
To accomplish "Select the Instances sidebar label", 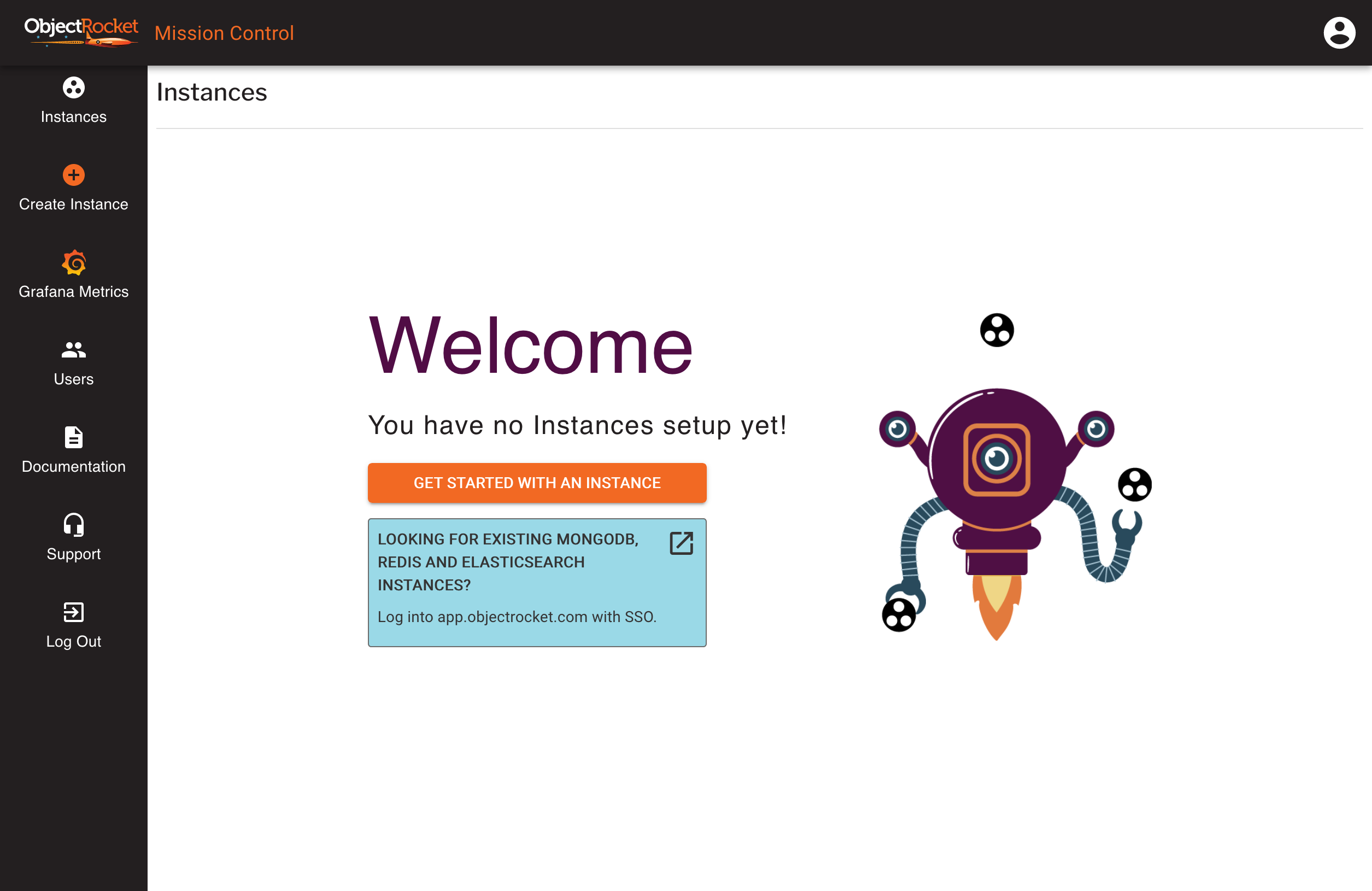I will click(x=74, y=117).
